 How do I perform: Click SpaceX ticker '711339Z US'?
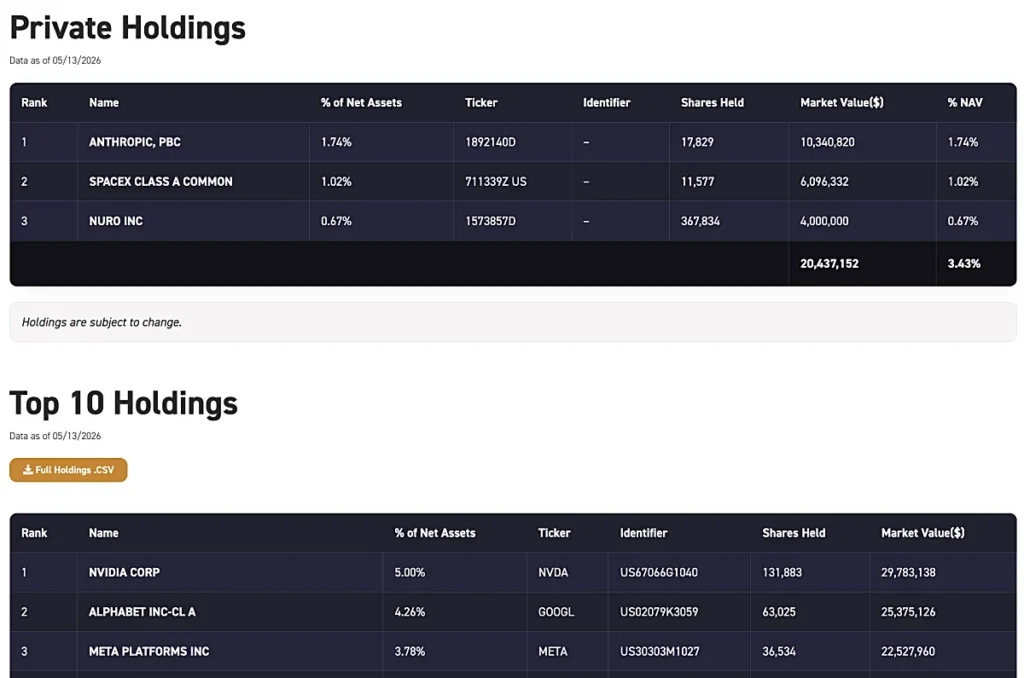point(496,182)
